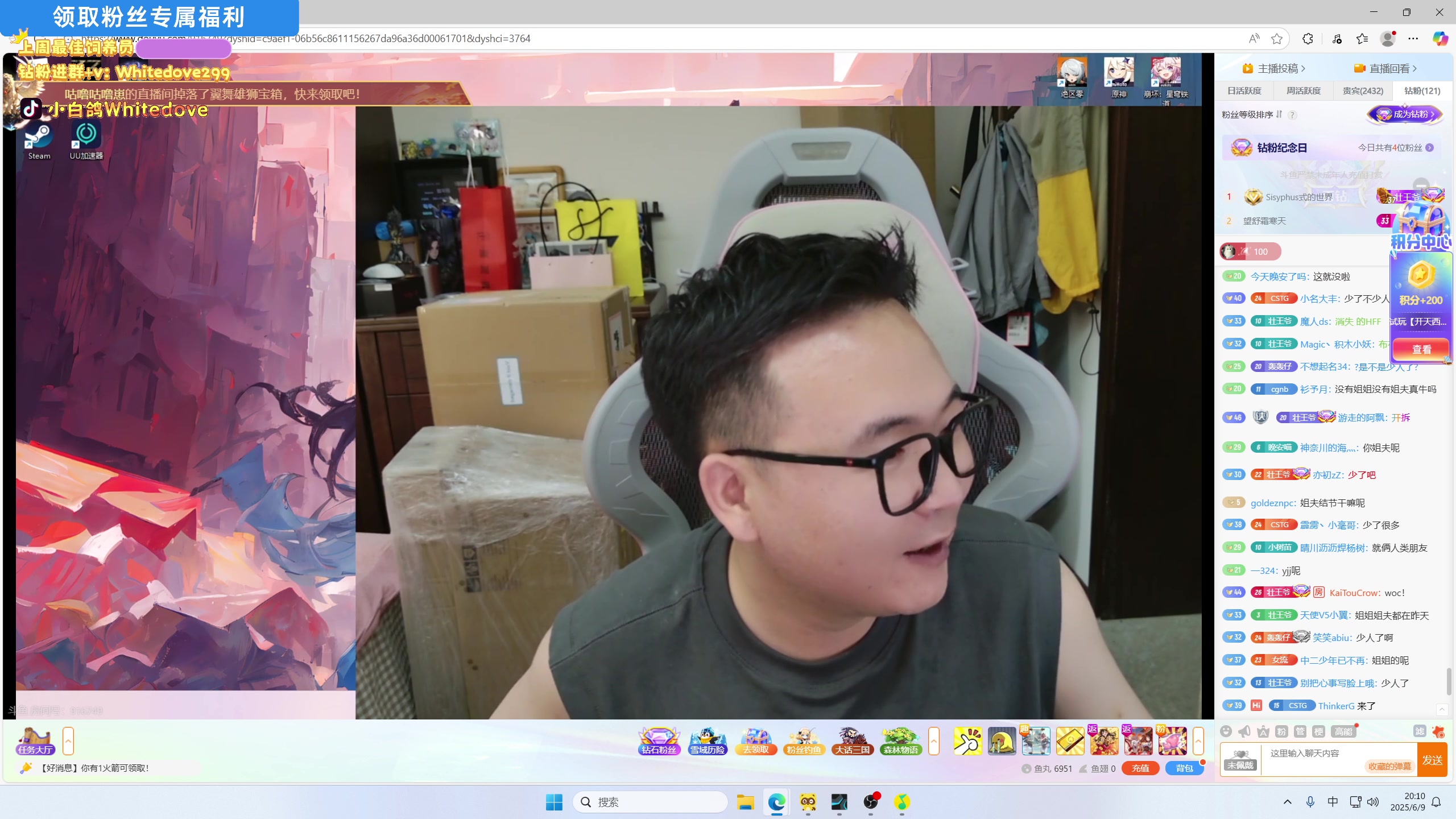Click the 成为钻粉 button
Screen dimensions: 1456x819
pyautogui.click(x=1405, y=114)
